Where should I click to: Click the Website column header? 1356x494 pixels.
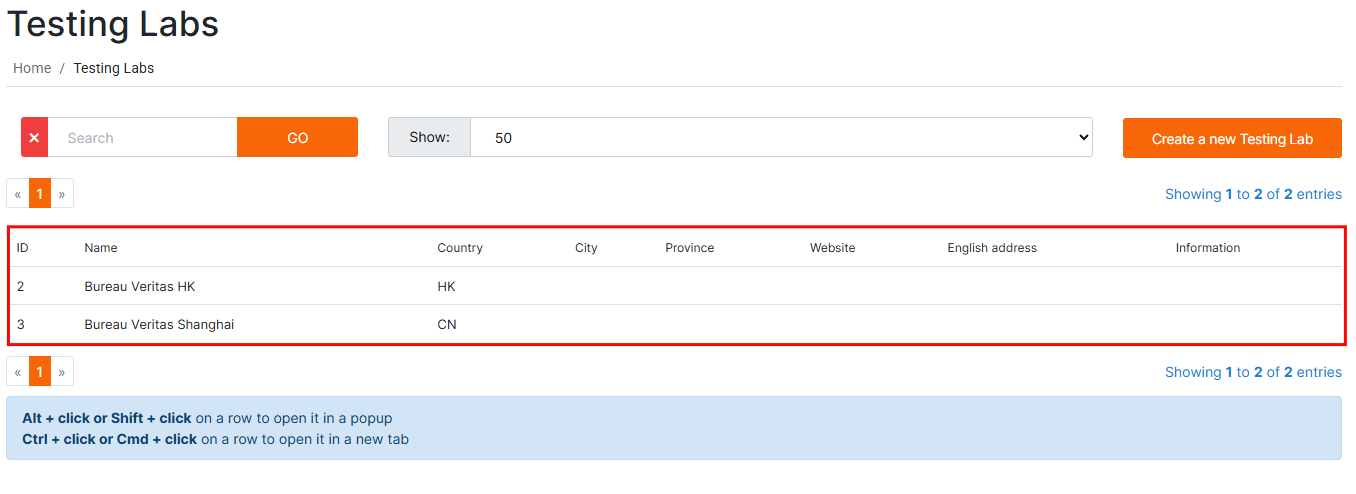pos(832,248)
